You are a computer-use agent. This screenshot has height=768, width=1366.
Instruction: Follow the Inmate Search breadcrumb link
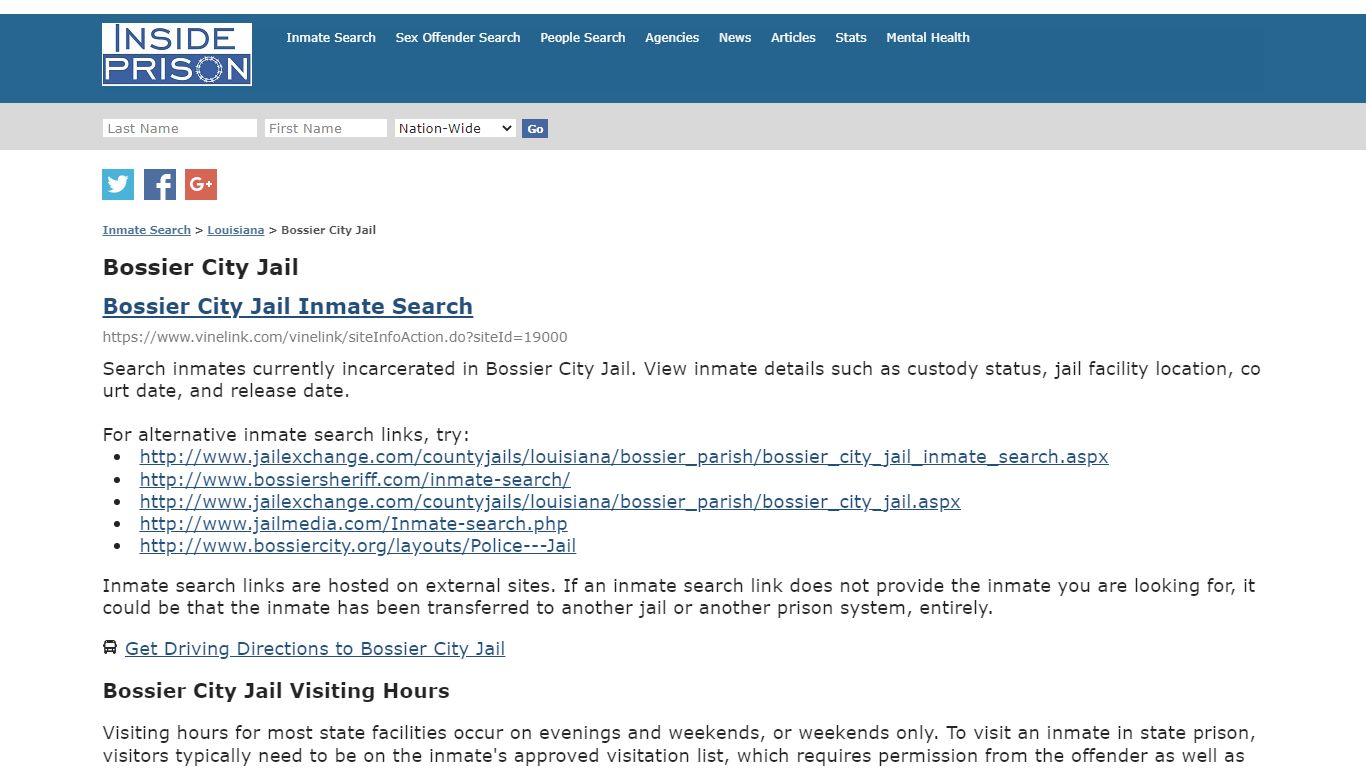(x=147, y=230)
